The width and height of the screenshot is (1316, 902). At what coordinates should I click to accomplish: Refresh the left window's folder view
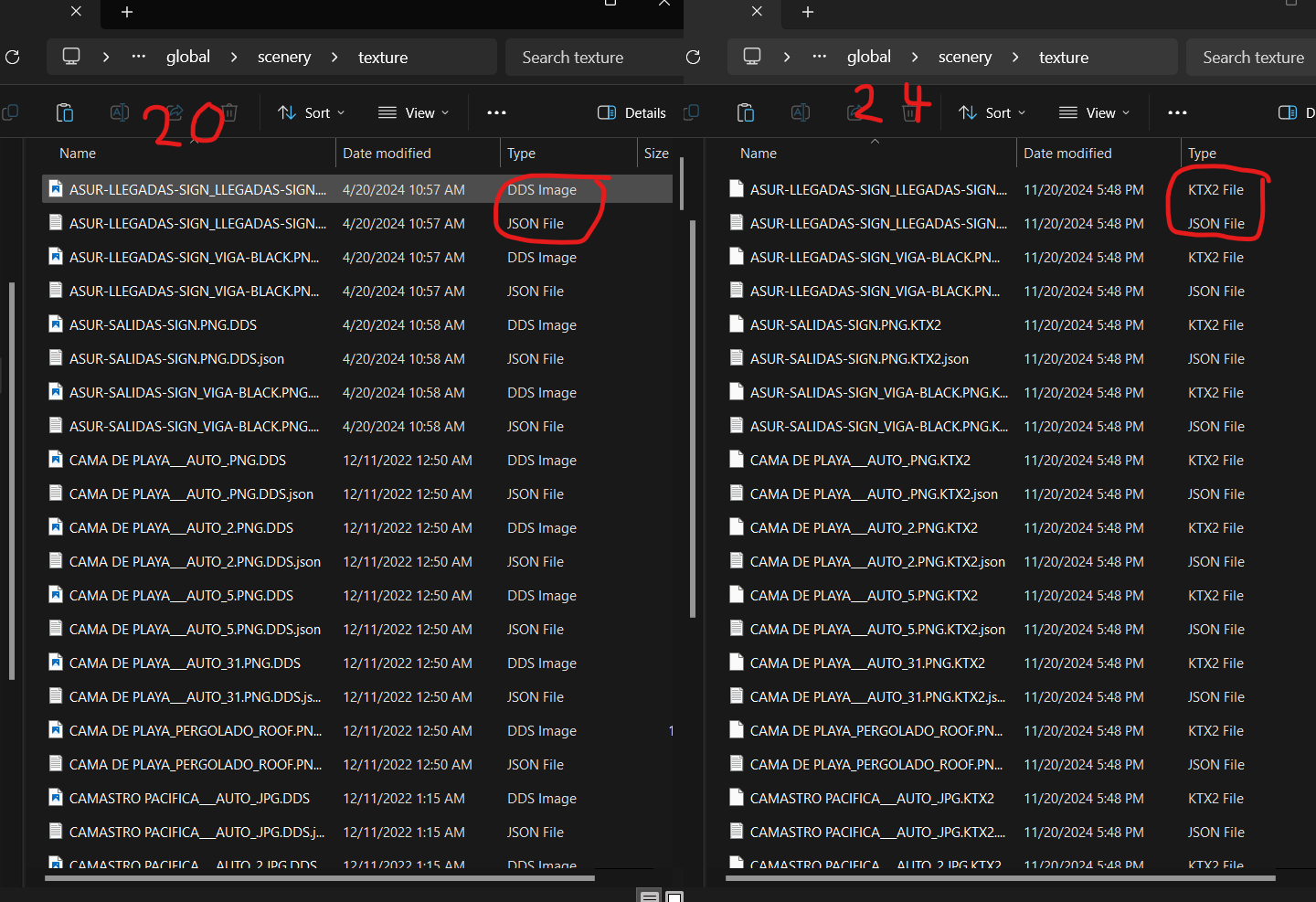(13, 57)
